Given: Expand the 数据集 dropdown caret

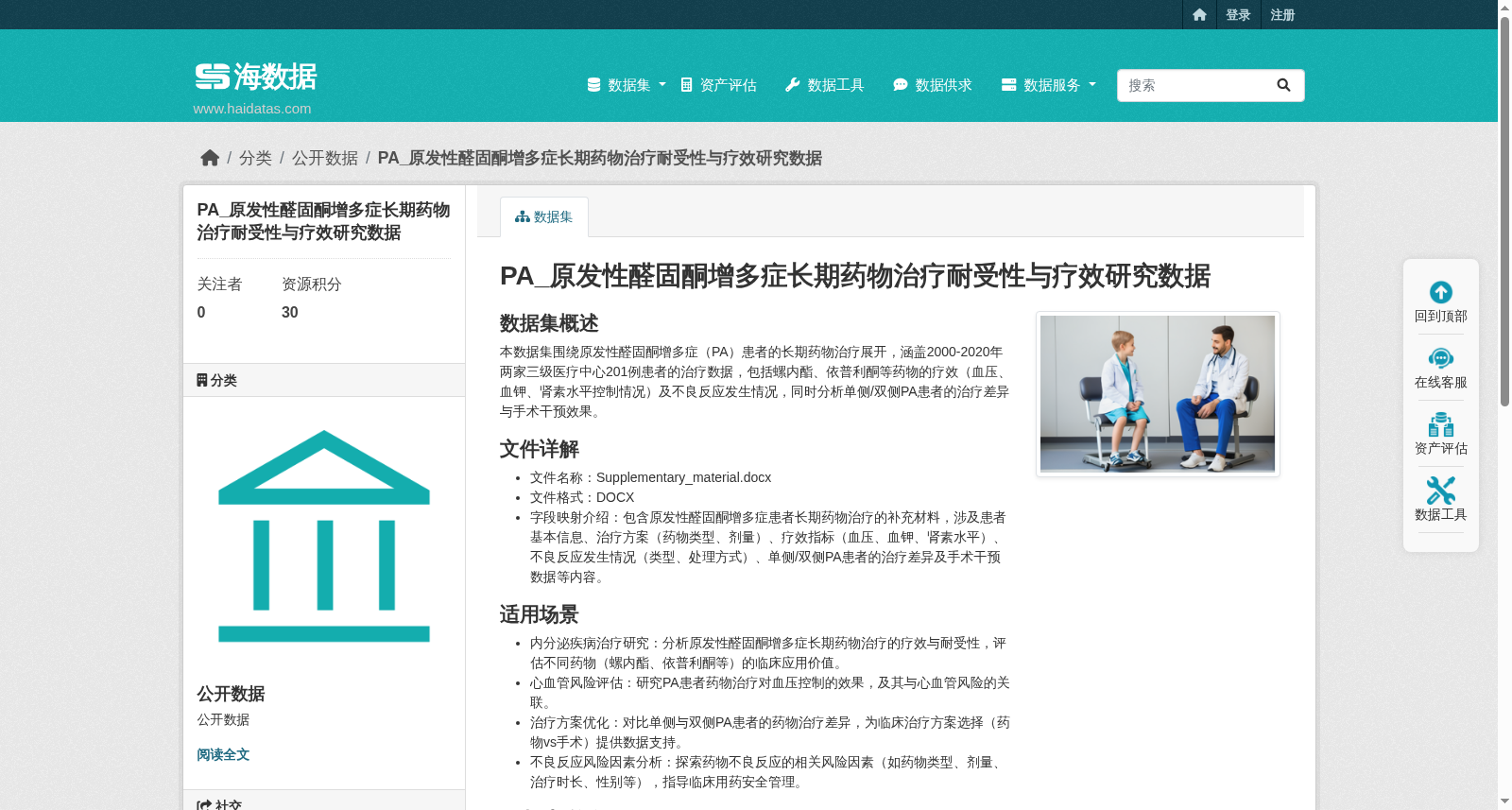Looking at the screenshot, I should pos(662,85).
